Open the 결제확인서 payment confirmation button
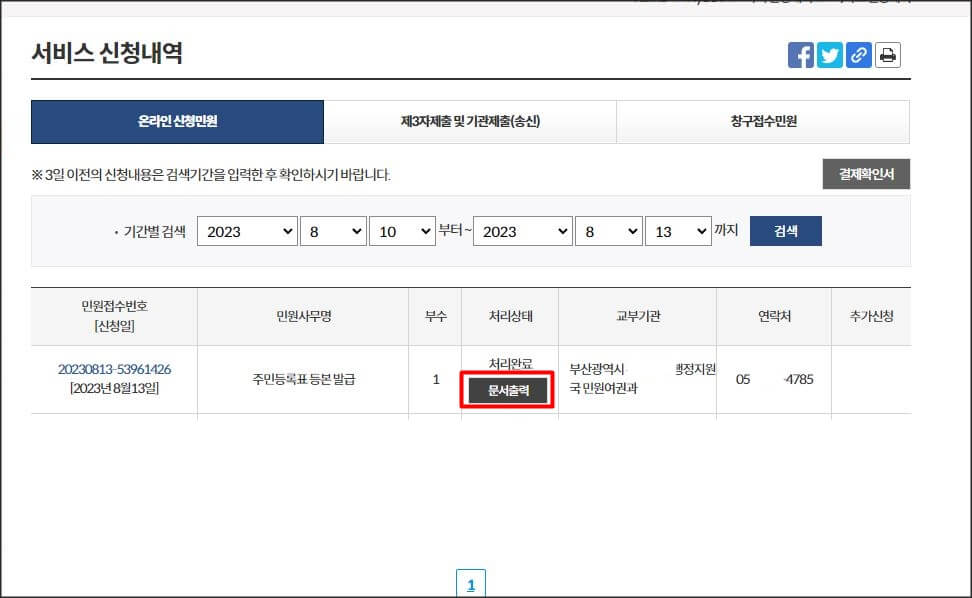972x598 pixels. 866,173
